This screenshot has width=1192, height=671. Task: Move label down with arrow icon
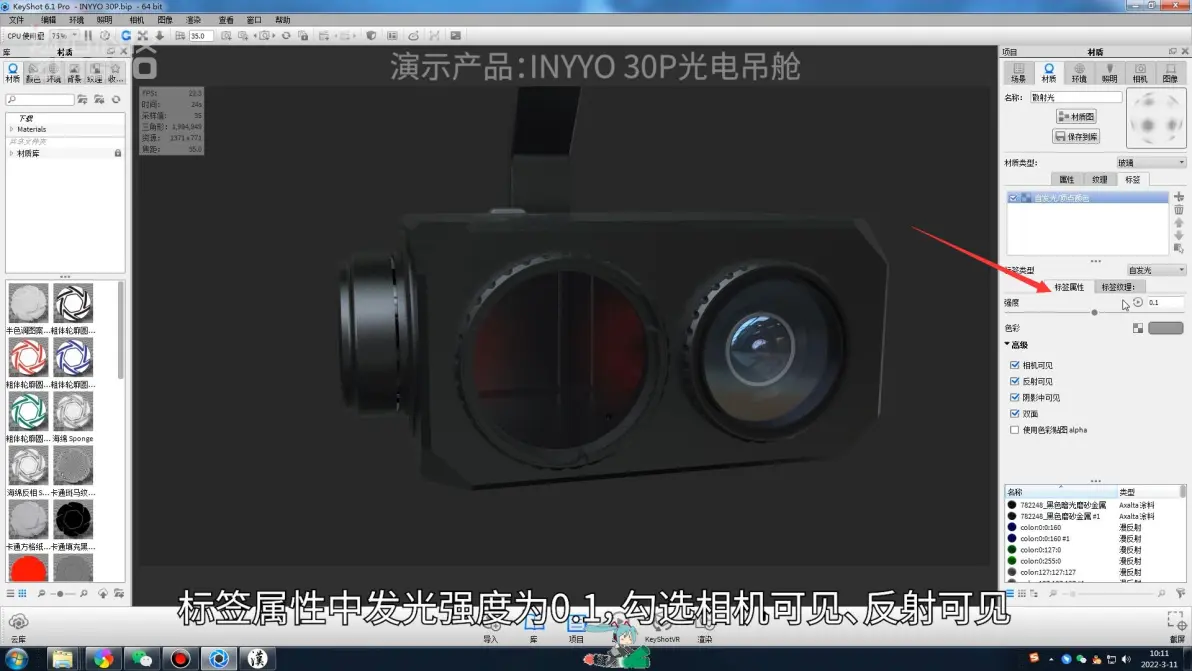click(x=1178, y=236)
